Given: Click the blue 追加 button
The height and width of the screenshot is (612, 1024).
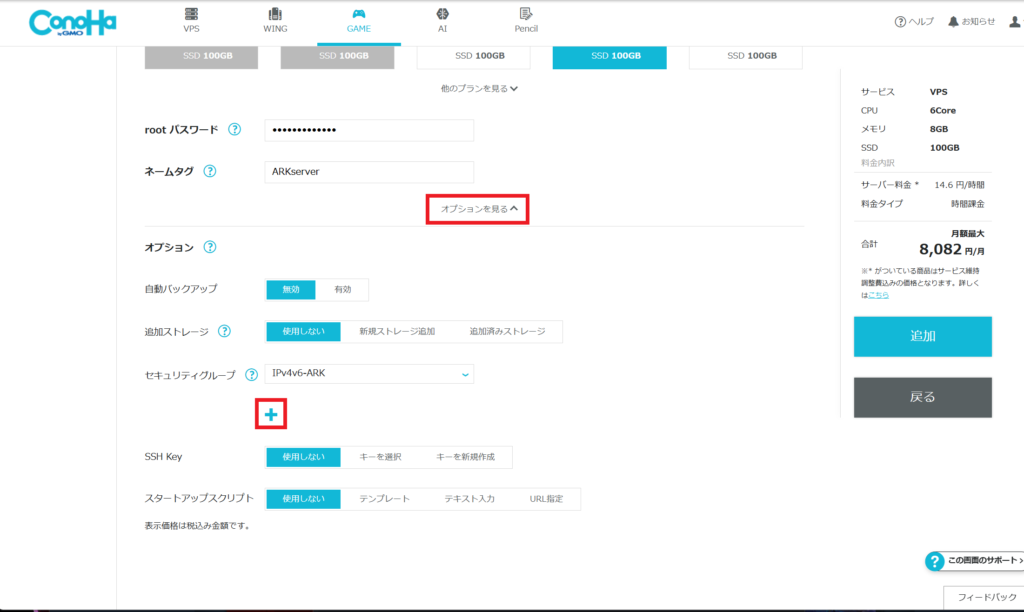Looking at the screenshot, I should (x=922, y=337).
